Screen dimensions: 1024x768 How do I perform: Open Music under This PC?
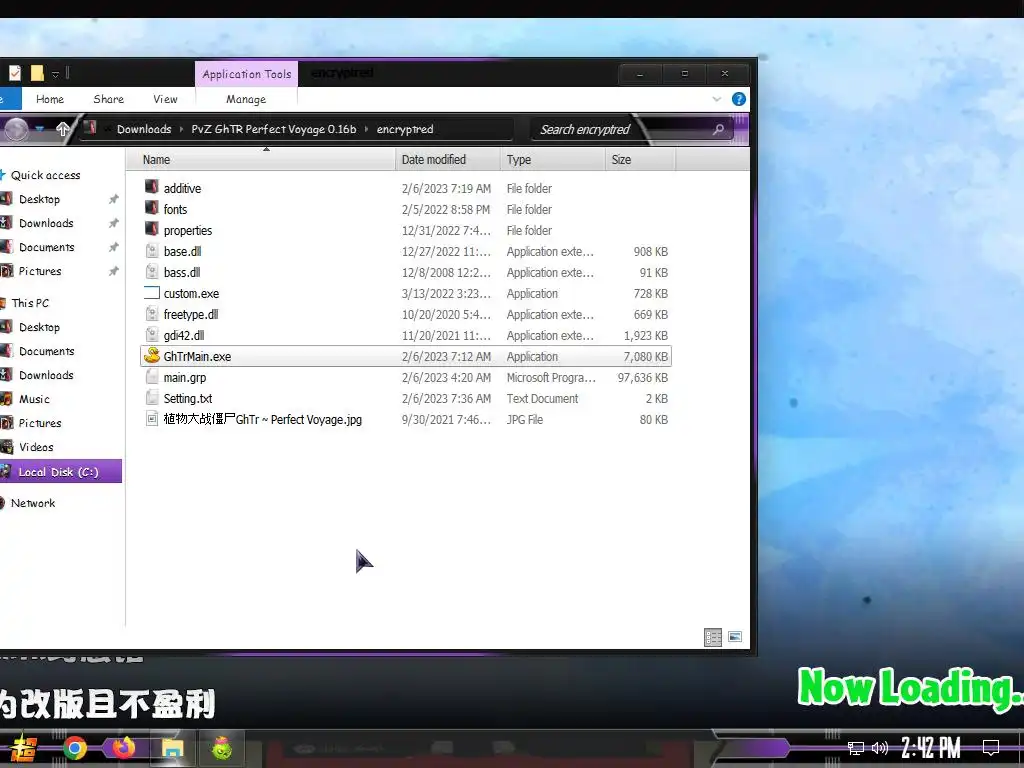34,399
